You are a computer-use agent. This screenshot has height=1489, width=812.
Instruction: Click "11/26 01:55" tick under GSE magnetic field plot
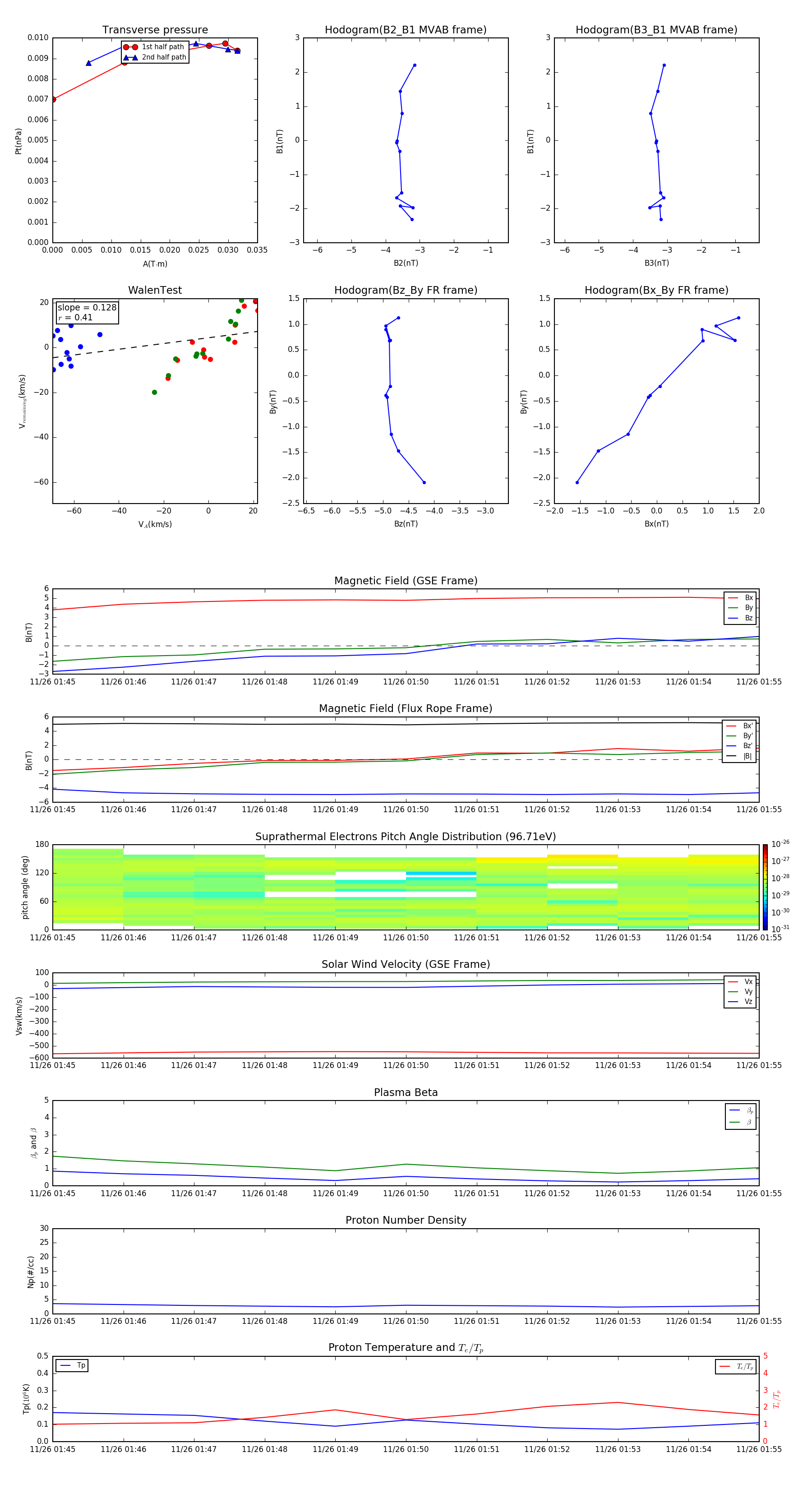[759, 682]
